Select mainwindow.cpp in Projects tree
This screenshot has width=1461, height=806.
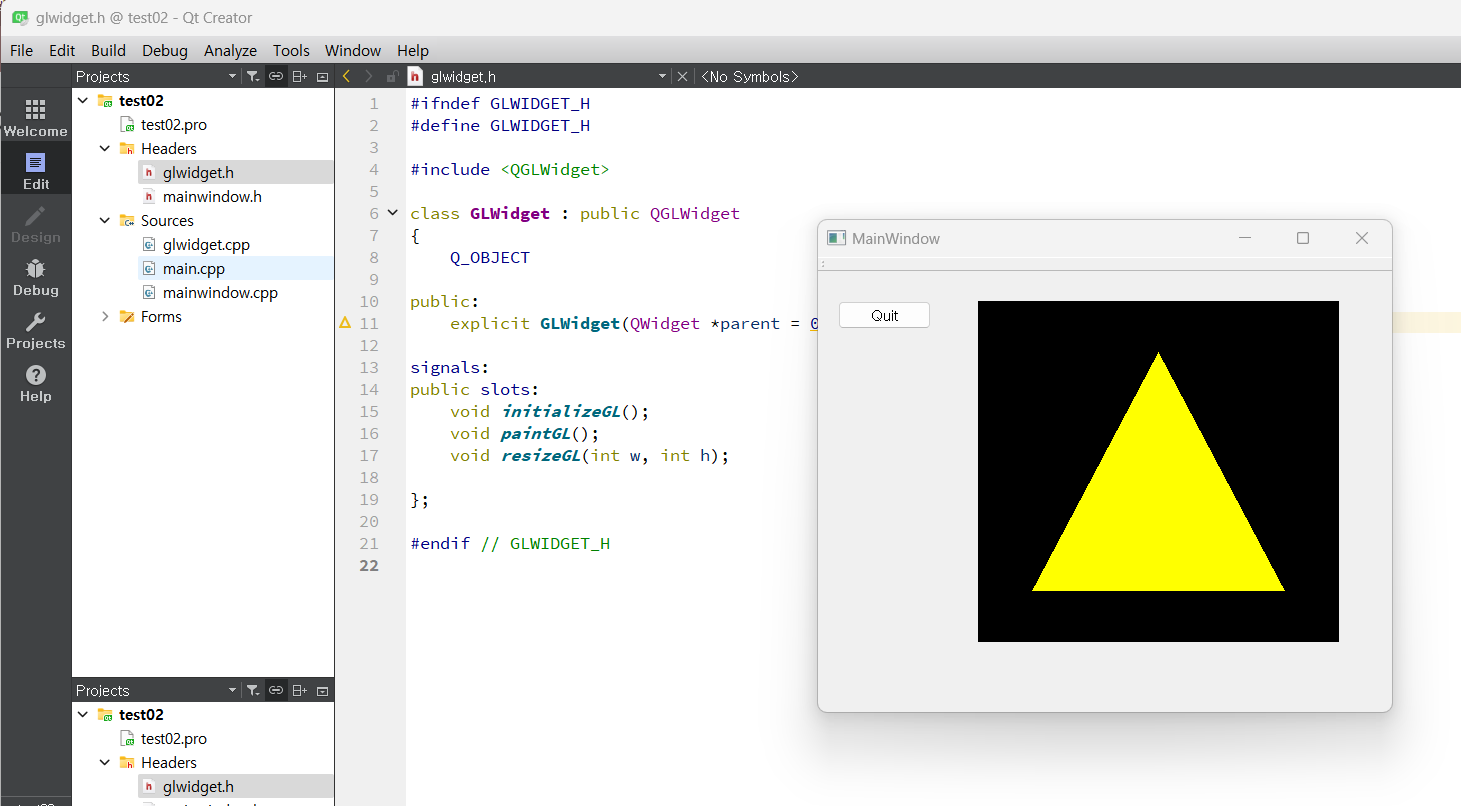pos(220,292)
